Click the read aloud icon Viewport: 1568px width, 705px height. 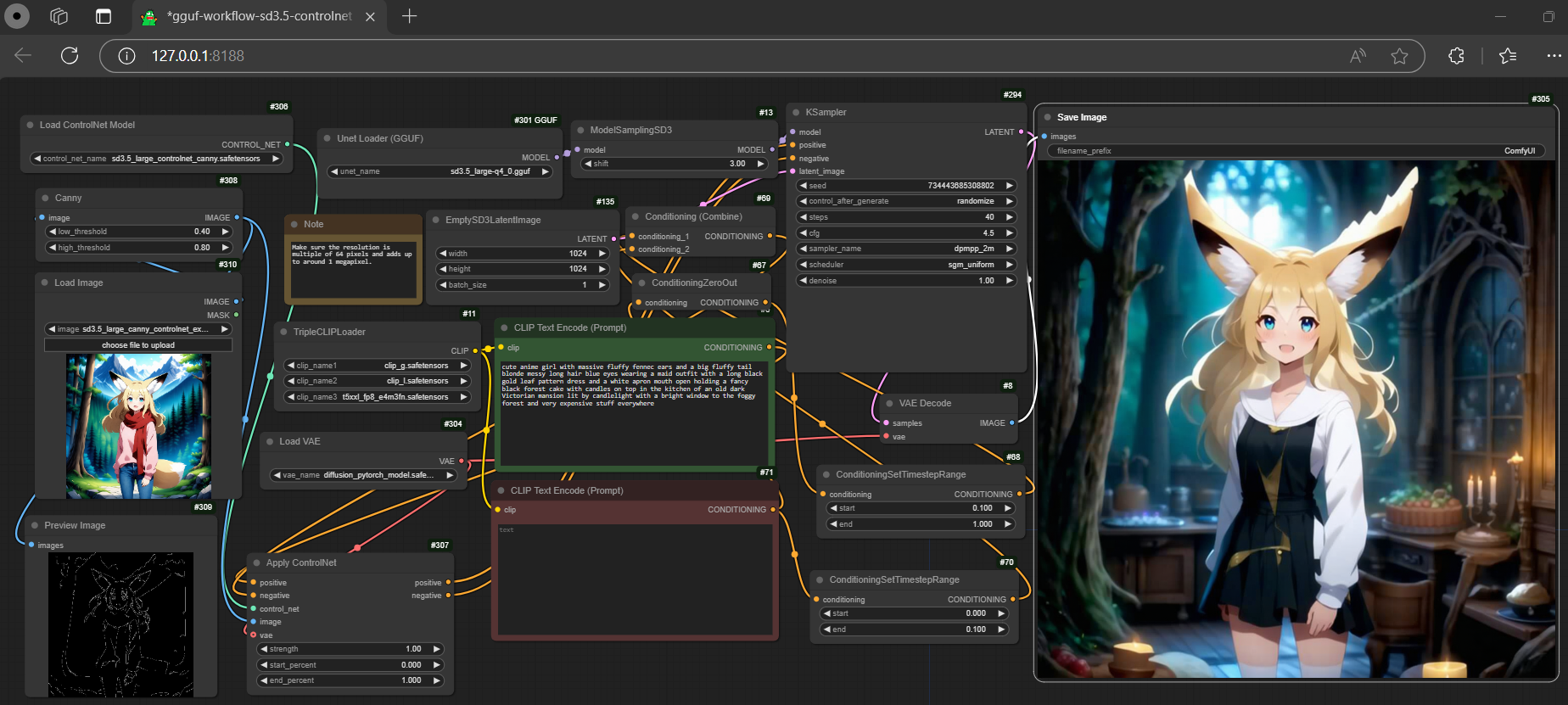click(1358, 56)
